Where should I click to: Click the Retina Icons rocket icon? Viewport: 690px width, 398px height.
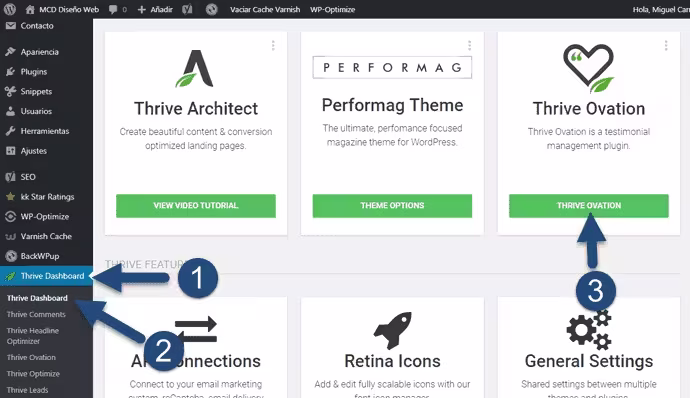(392, 330)
